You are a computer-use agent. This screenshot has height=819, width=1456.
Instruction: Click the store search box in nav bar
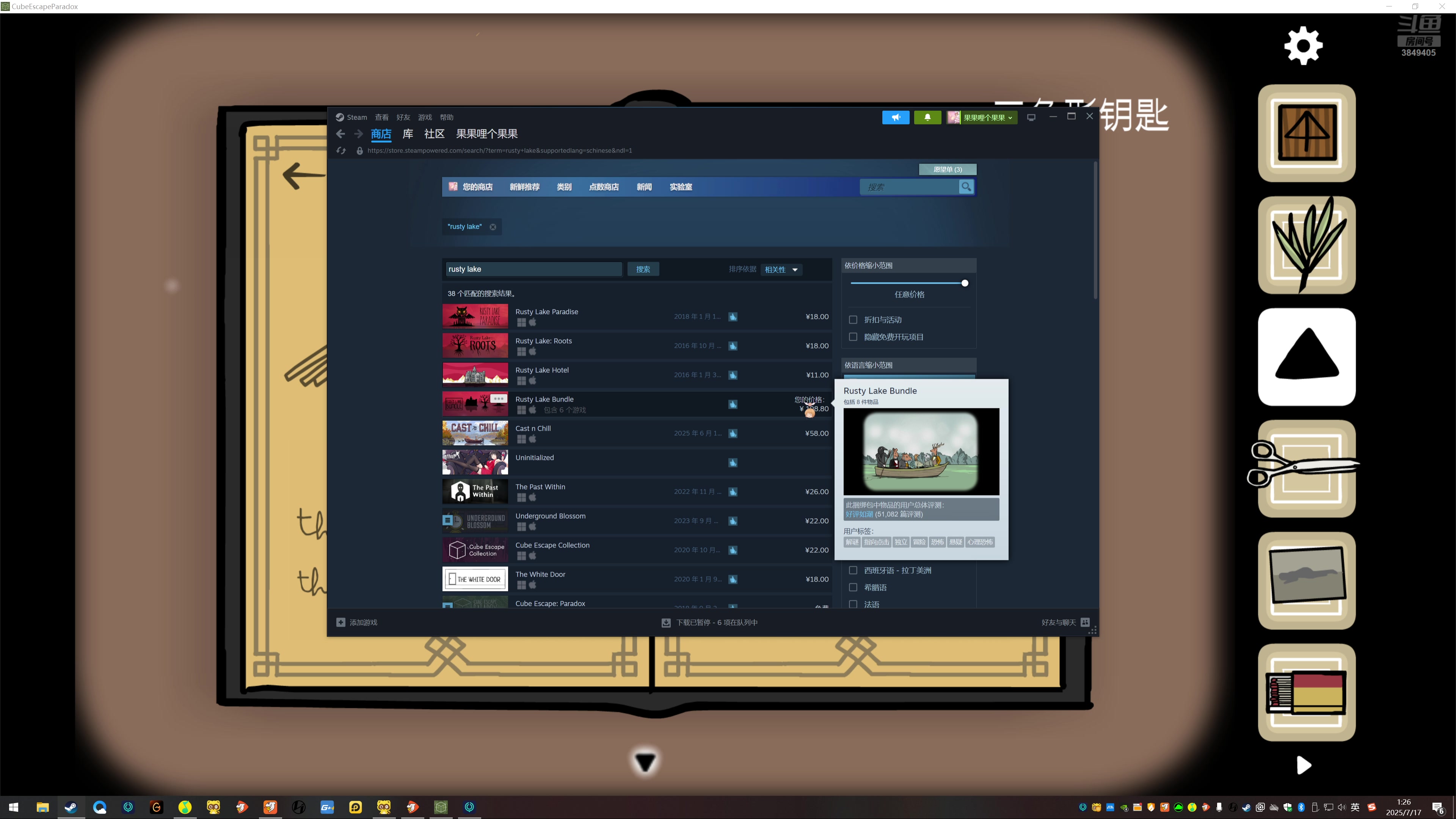click(x=909, y=187)
